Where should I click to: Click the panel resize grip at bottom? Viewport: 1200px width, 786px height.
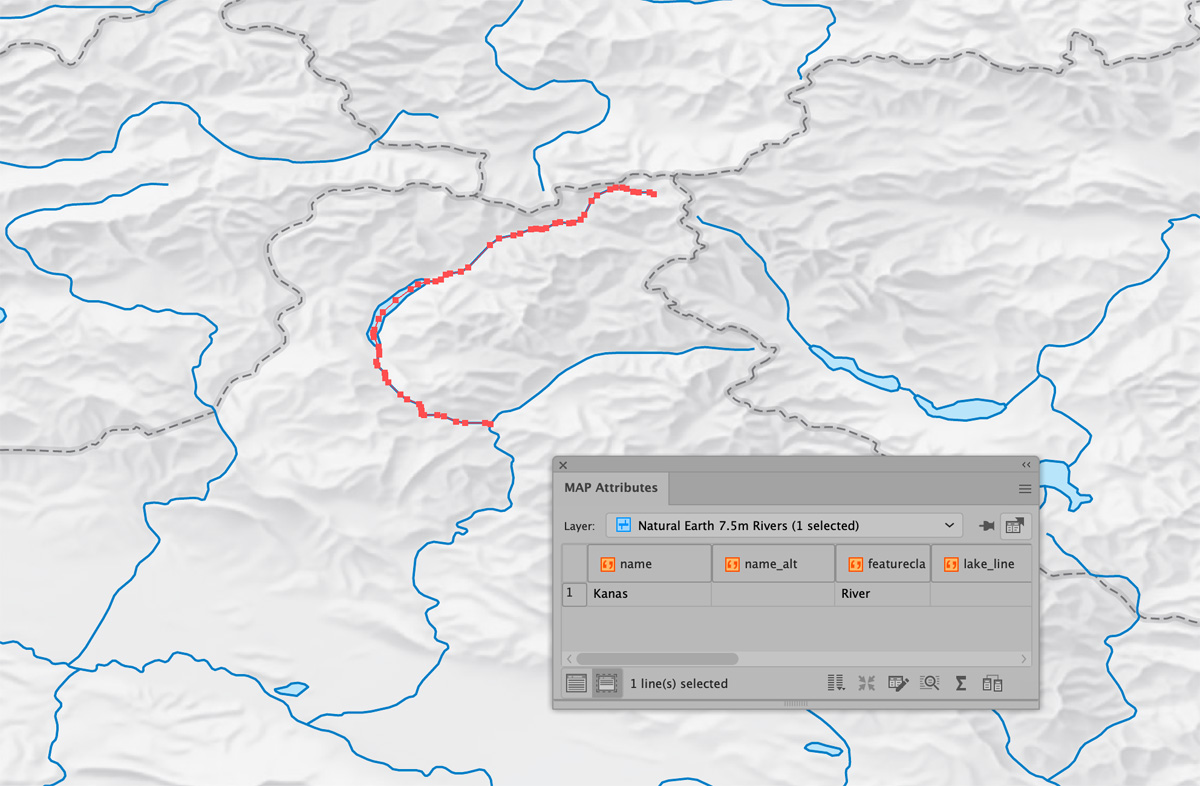pos(796,704)
